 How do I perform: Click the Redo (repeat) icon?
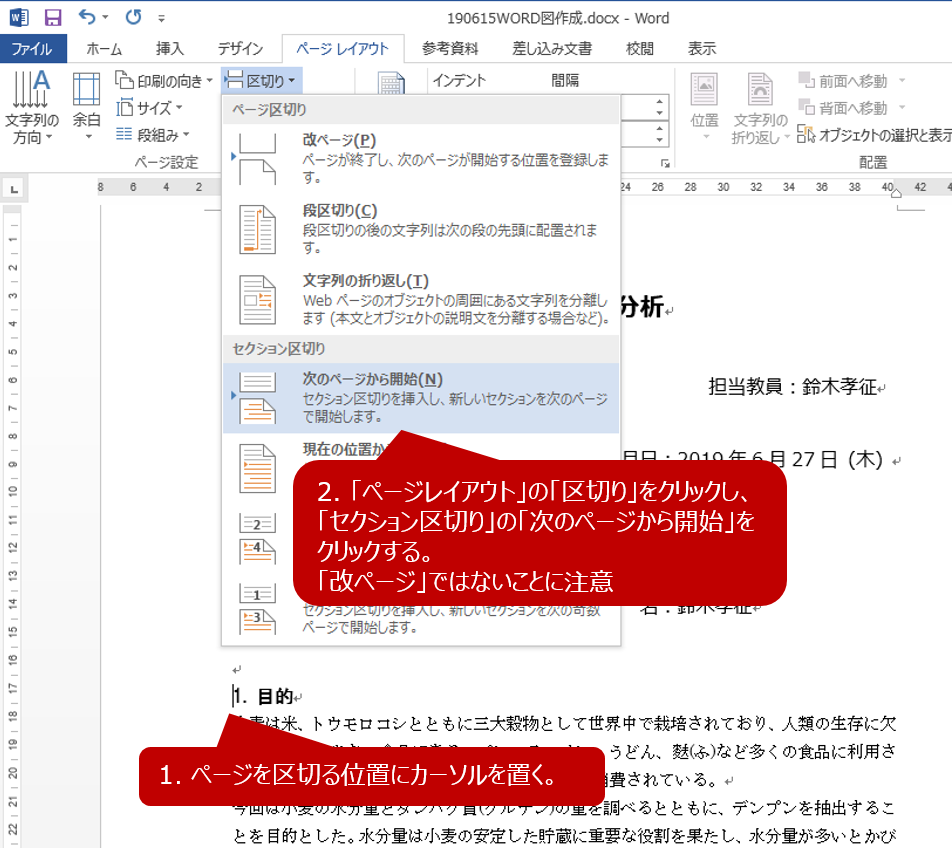[133, 17]
